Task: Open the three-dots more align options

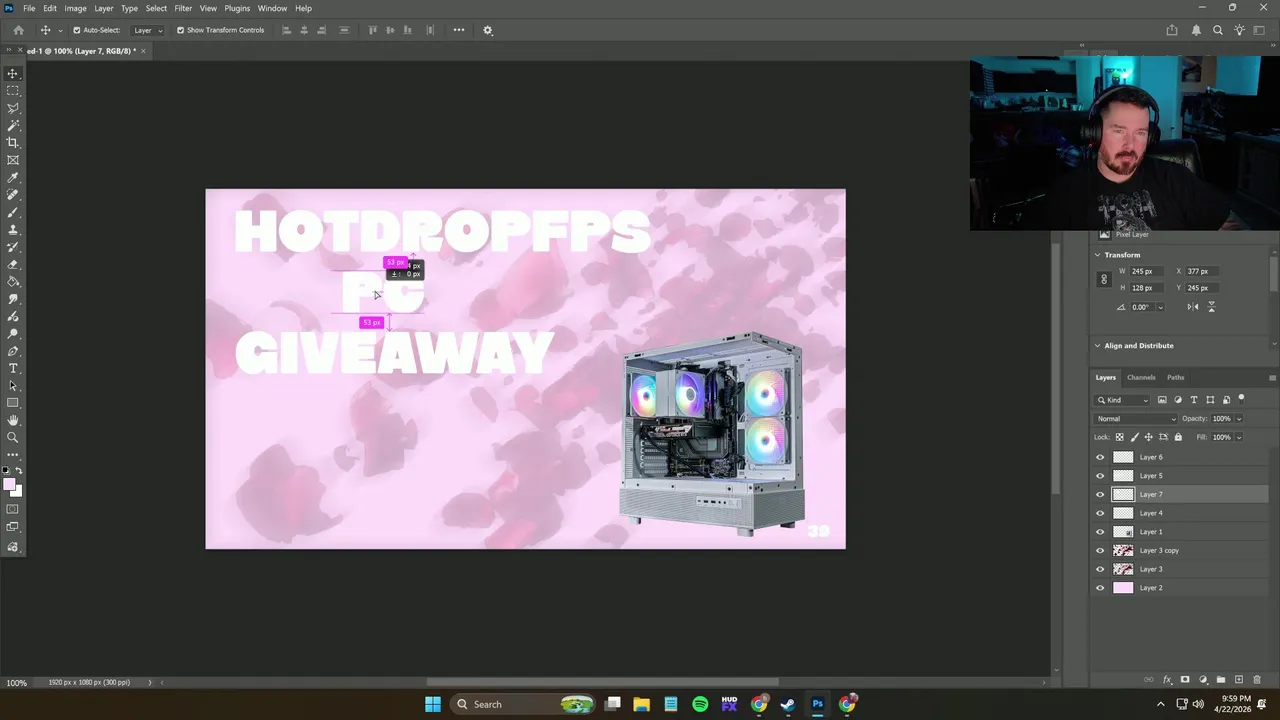Action: [459, 30]
